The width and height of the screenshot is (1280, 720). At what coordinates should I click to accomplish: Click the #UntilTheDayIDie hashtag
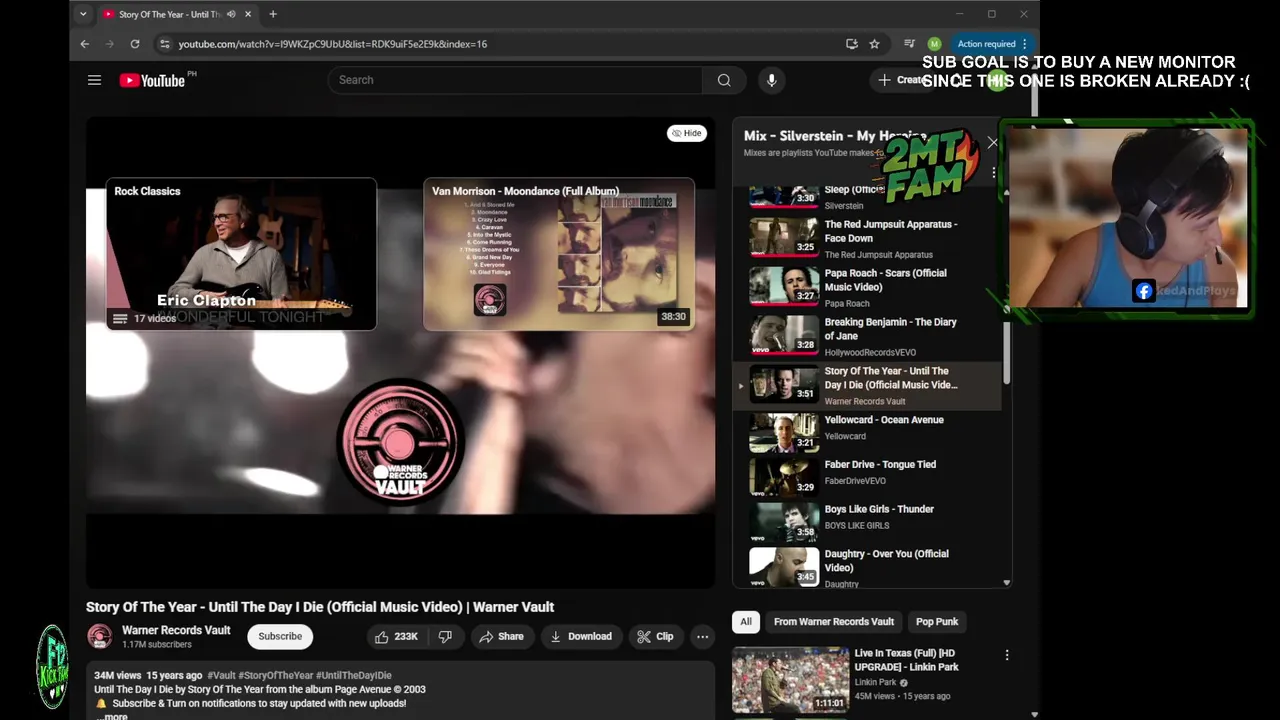(354, 676)
